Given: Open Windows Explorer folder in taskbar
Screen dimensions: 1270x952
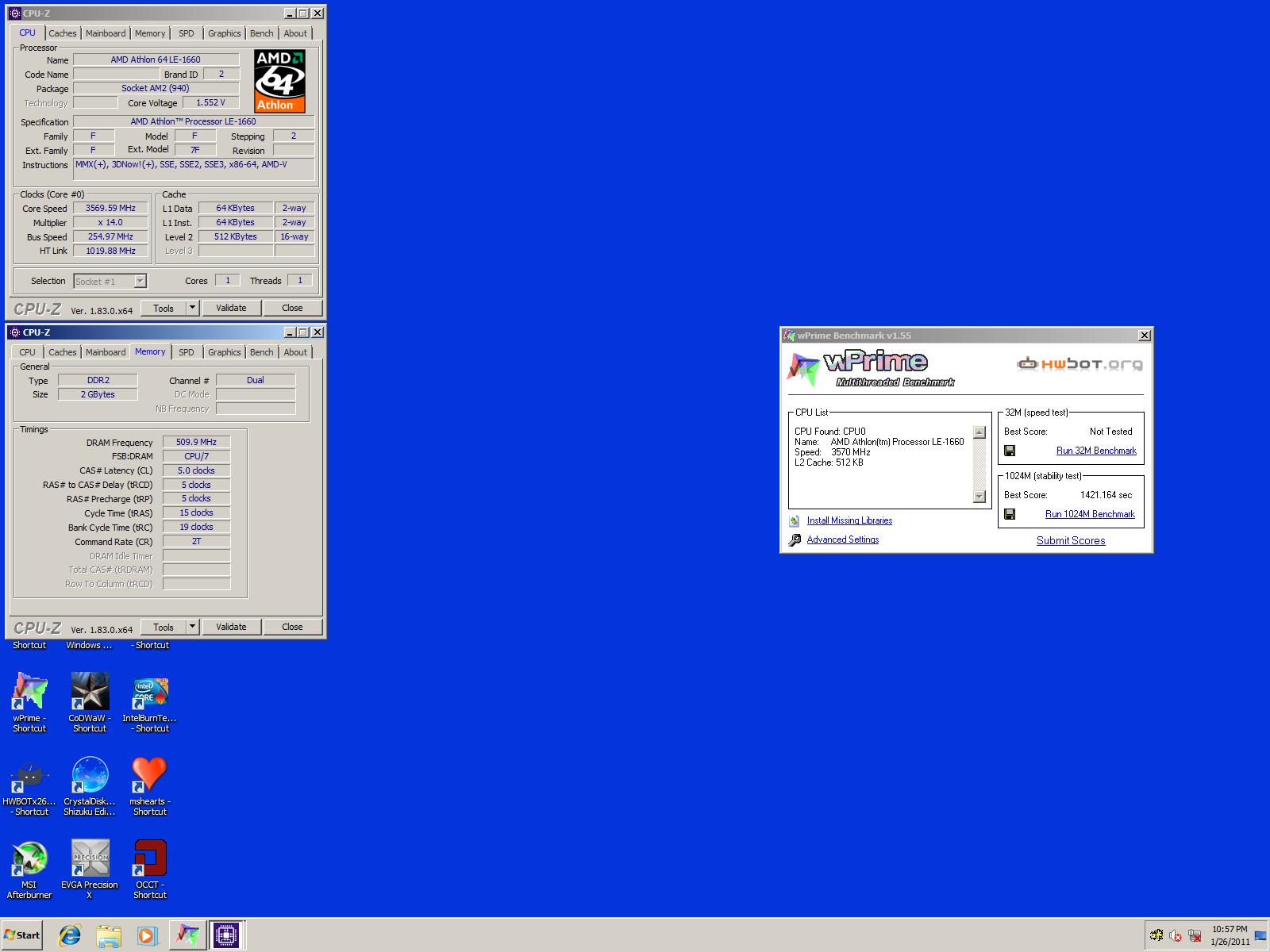Looking at the screenshot, I should point(109,935).
